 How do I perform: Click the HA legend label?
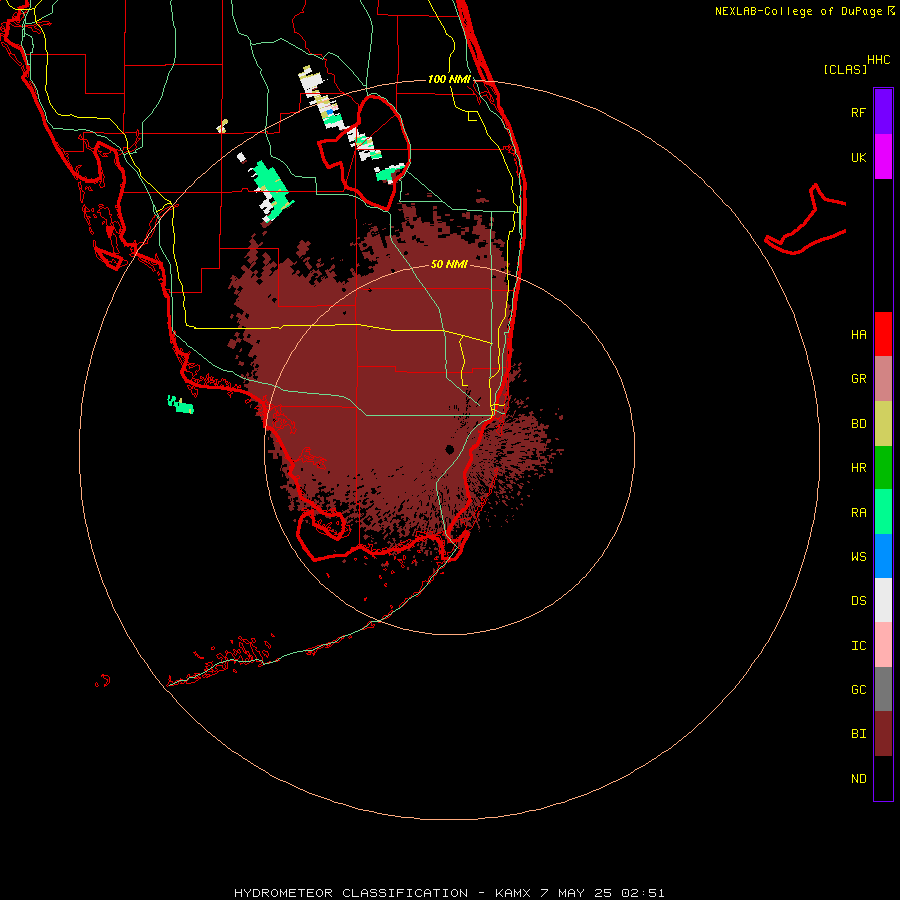click(858, 335)
